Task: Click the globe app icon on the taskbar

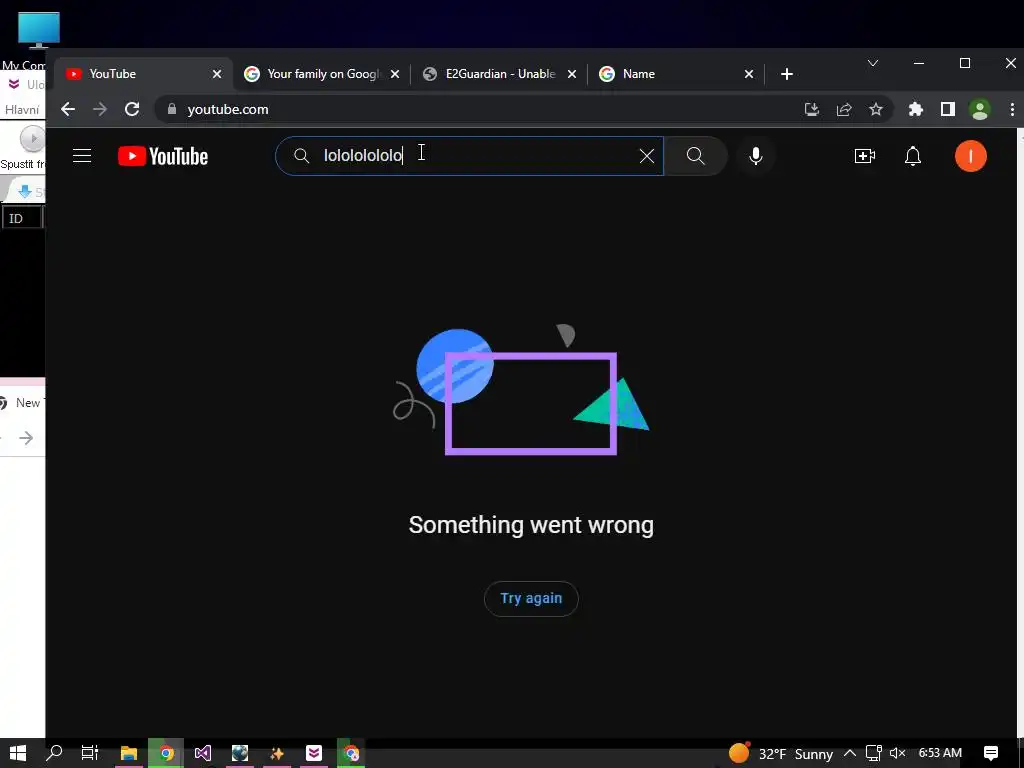Action: [x=240, y=753]
